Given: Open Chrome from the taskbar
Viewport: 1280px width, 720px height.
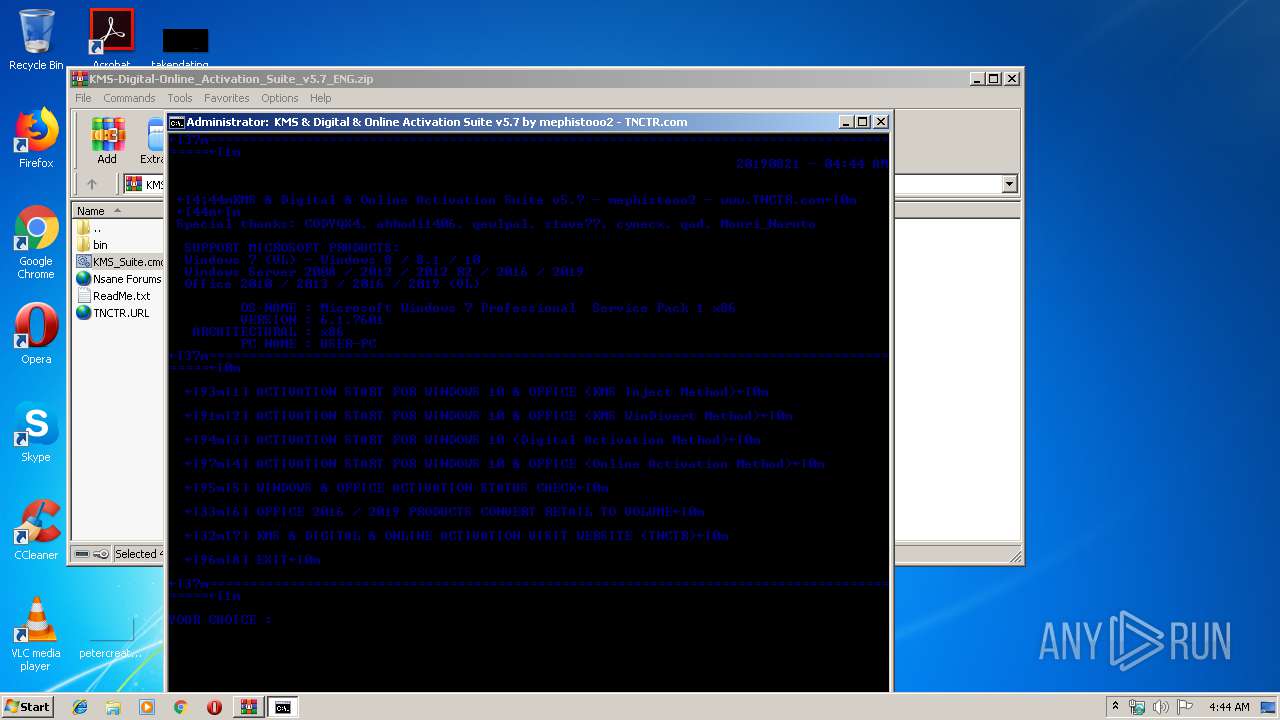Looking at the screenshot, I should coord(180,707).
